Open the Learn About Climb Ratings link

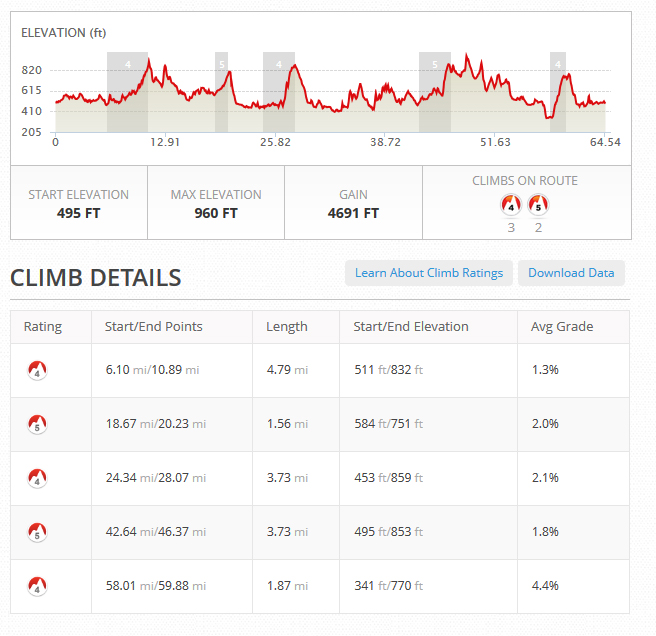(x=429, y=273)
